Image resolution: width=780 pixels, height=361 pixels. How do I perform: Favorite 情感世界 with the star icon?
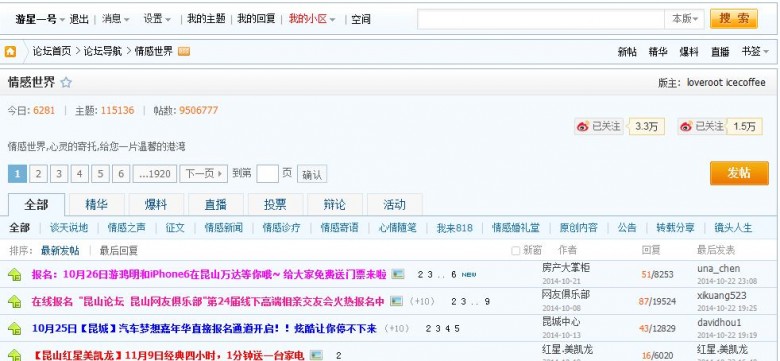(x=66, y=83)
